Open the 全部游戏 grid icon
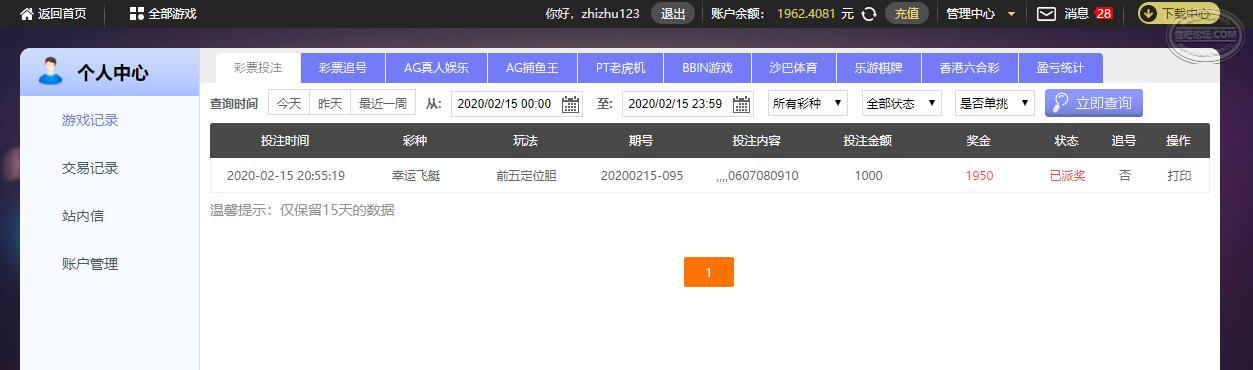Image resolution: width=1253 pixels, height=370 pixels. [x=137, y=14]
